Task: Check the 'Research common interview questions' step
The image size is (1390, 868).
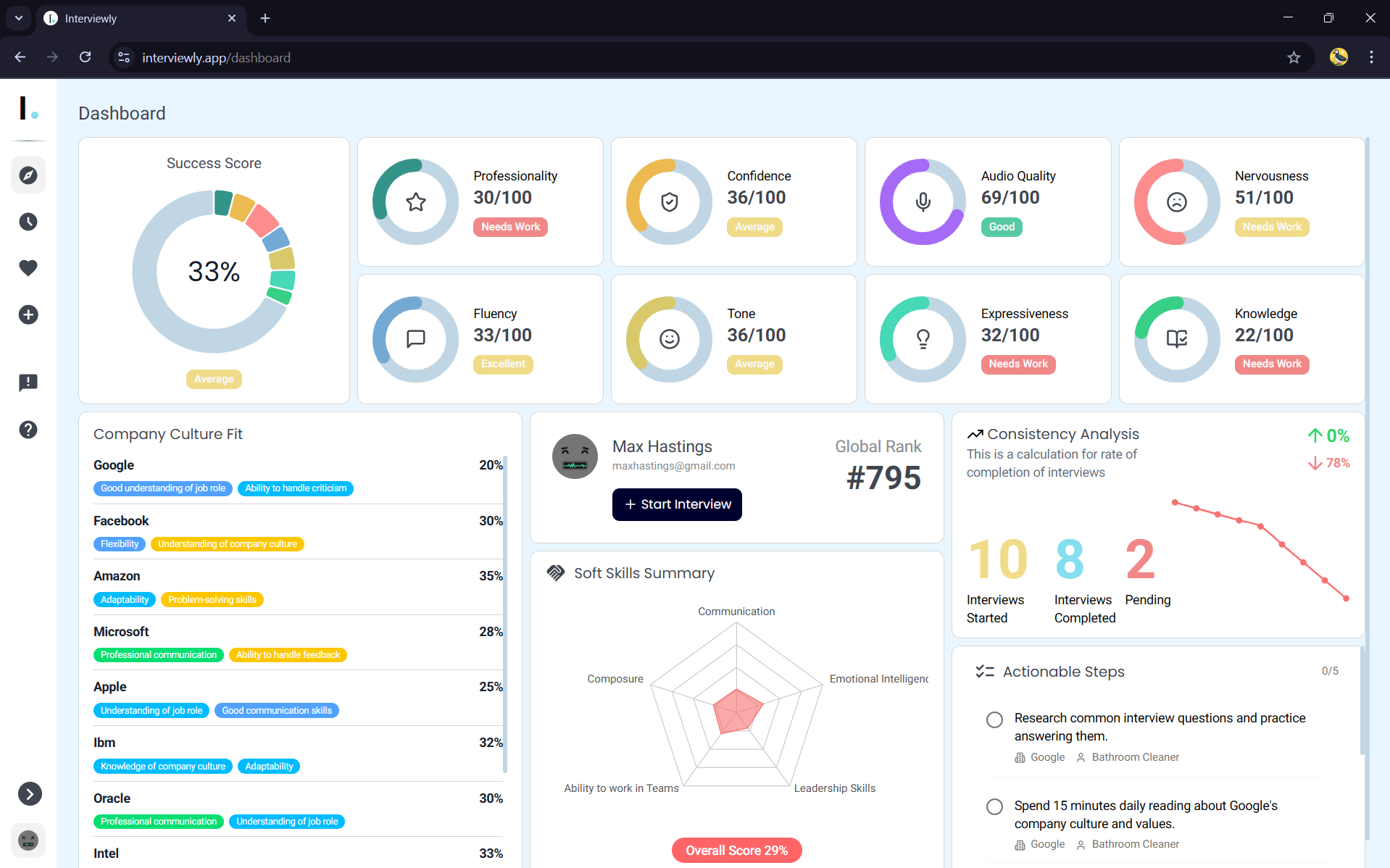Action: coord(994,719)
